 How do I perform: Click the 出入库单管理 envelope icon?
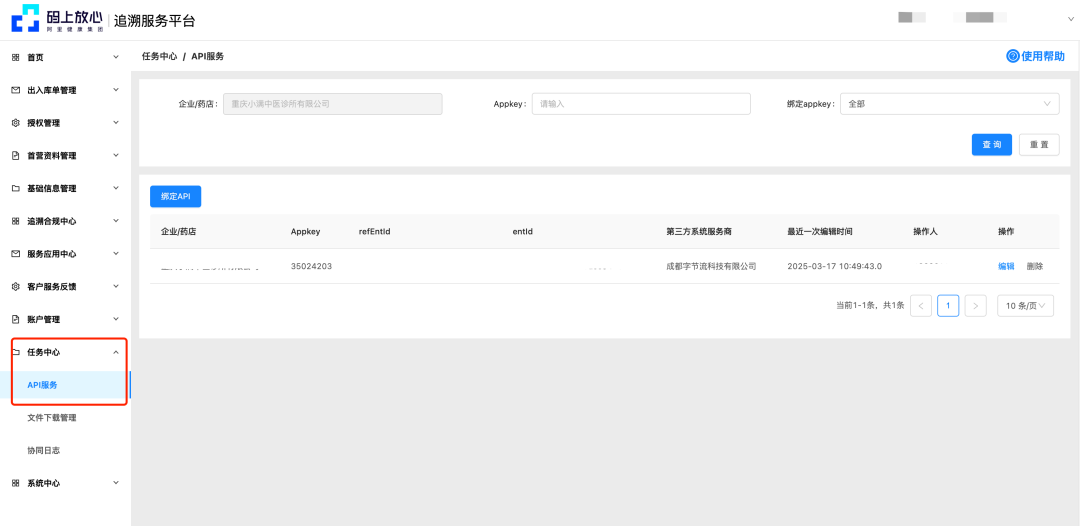pos(15,90)
